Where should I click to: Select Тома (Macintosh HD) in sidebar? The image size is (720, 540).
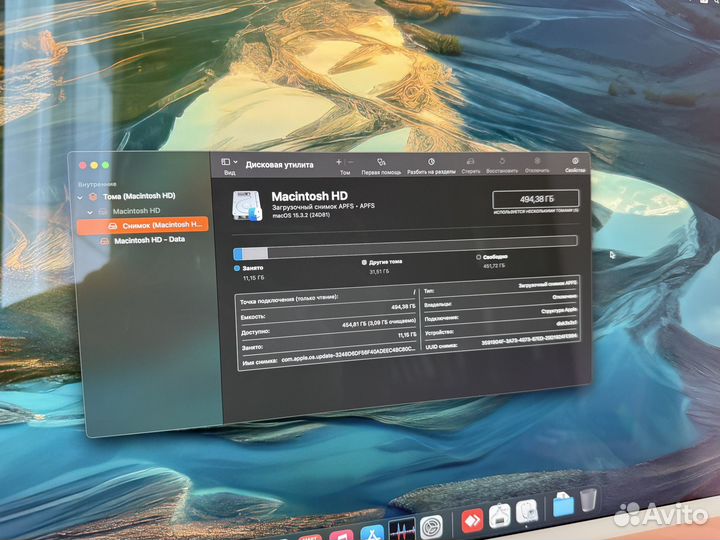click(139, 196)
